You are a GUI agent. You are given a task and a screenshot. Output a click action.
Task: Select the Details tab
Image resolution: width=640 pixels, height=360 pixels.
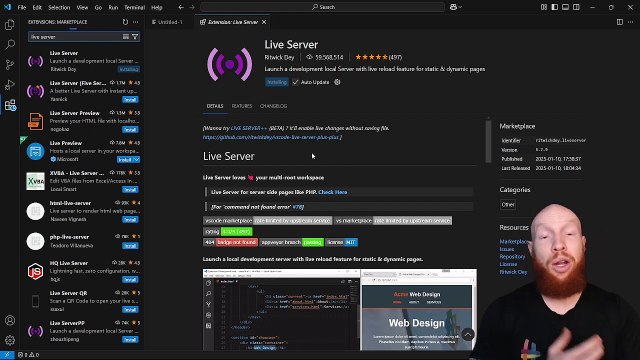[x=215, y=106]
